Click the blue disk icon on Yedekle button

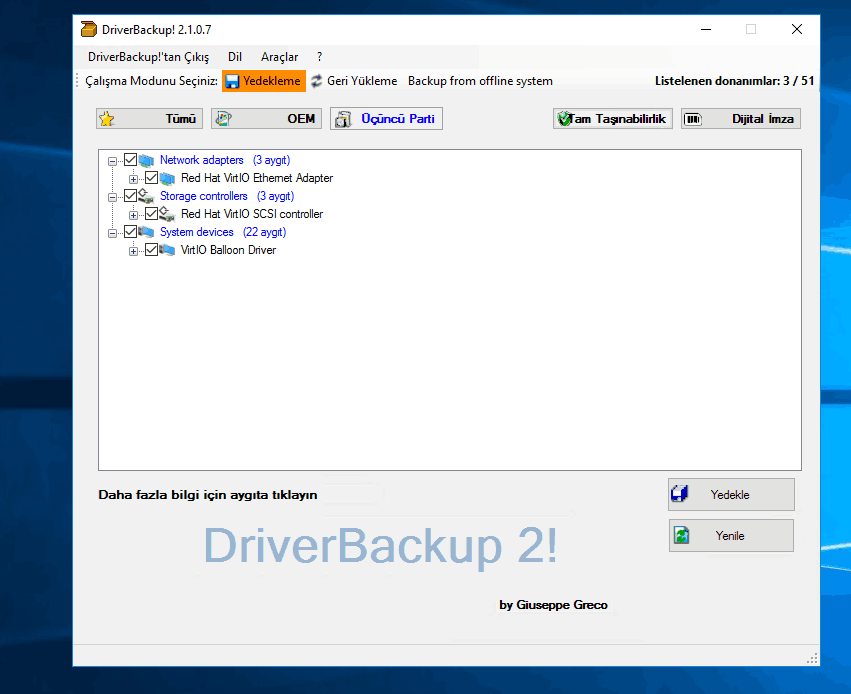click(679, 494)
